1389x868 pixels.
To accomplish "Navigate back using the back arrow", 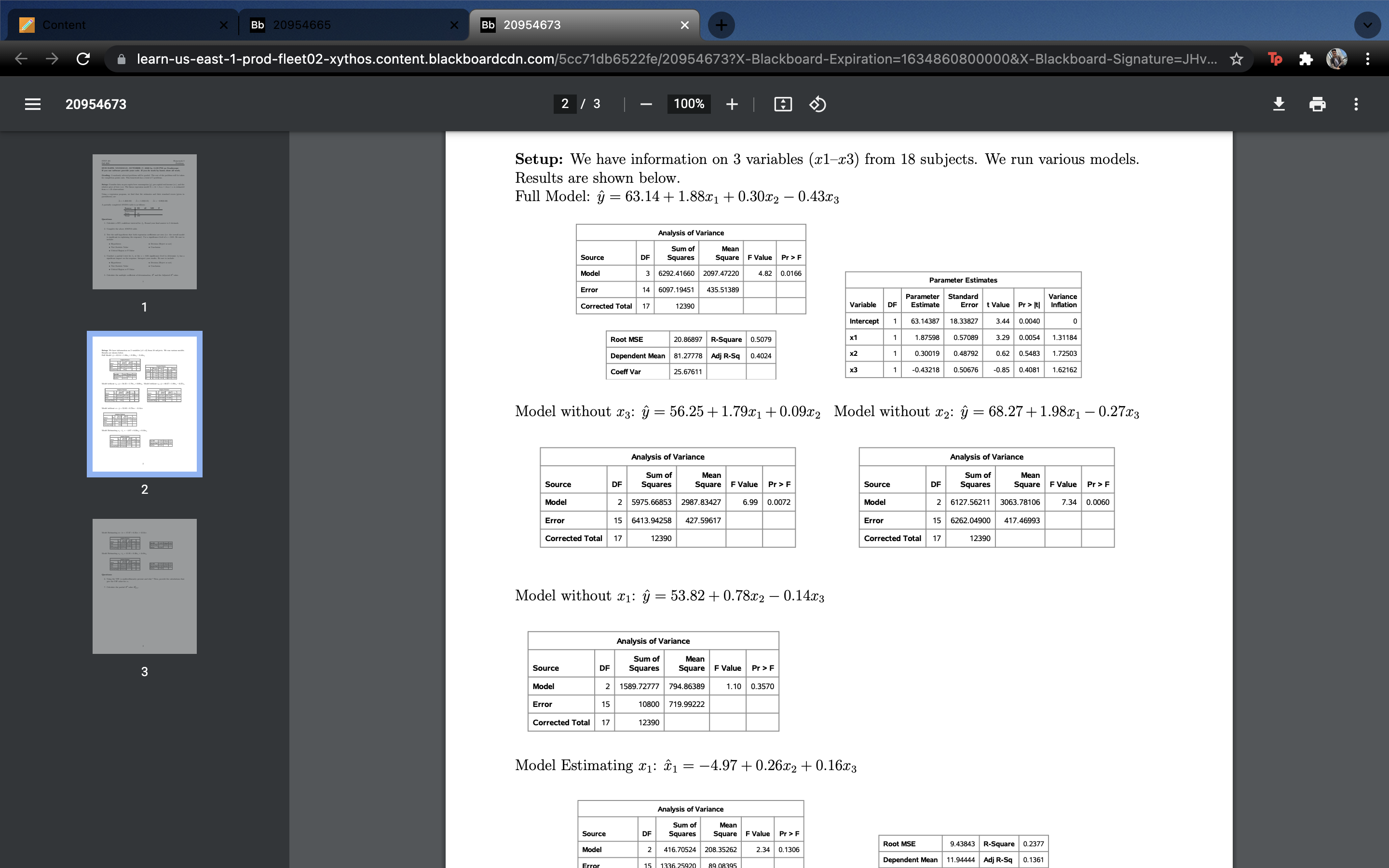I will point(21,58).
